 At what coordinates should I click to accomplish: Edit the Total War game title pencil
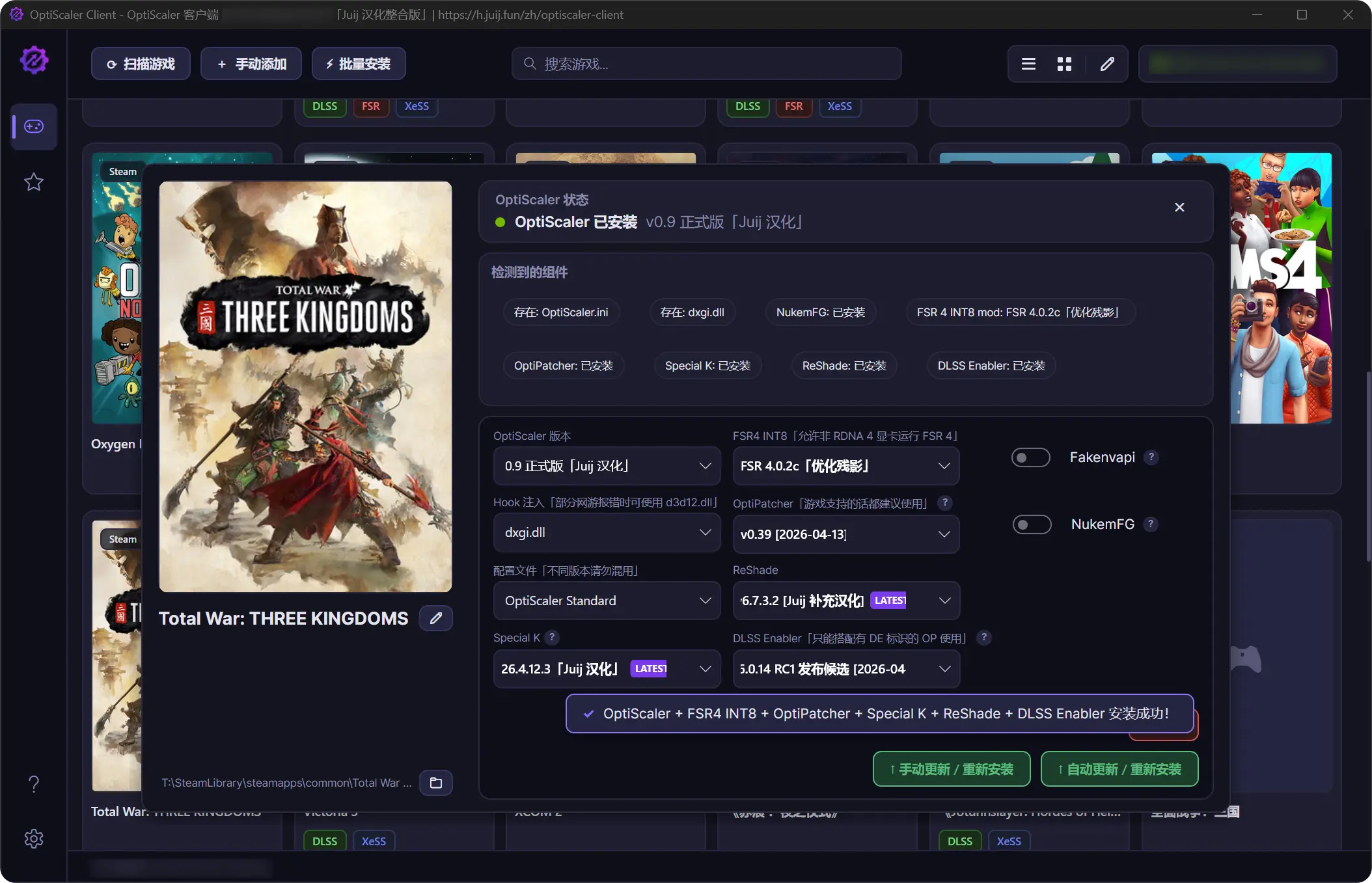point(435,618)
